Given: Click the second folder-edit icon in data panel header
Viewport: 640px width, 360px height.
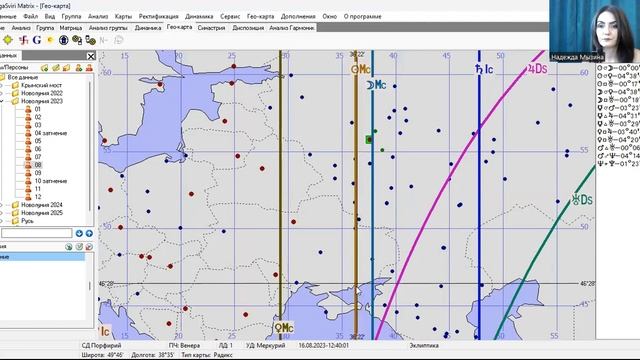Looking at the screenshot, I should 56,67.
